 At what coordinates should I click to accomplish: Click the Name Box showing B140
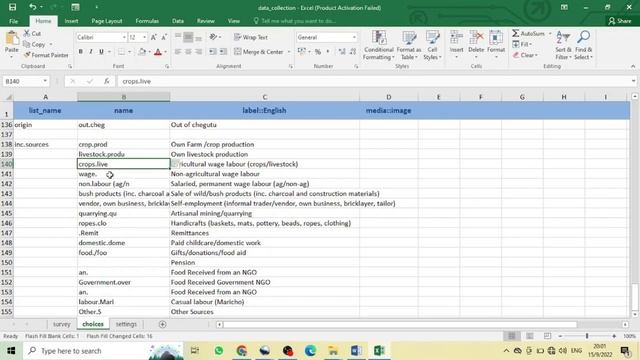tap(25, 81)
